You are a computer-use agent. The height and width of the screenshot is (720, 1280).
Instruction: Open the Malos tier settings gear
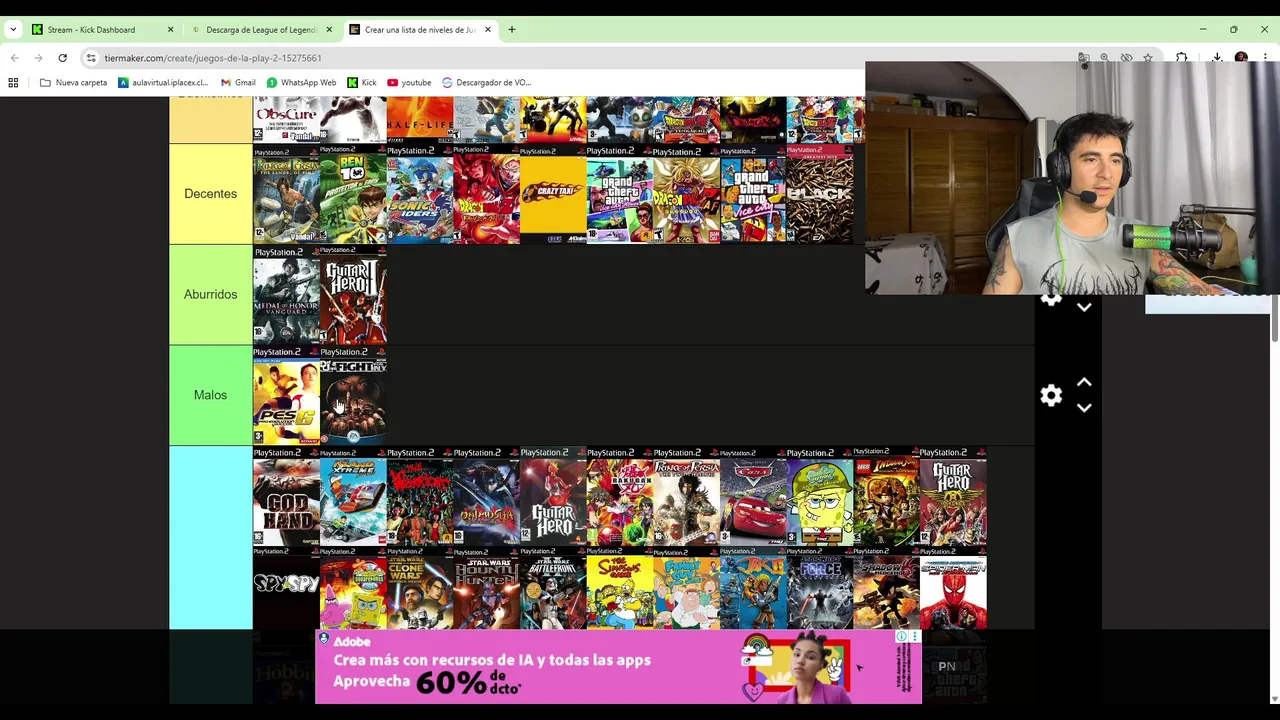point(1051,395)
